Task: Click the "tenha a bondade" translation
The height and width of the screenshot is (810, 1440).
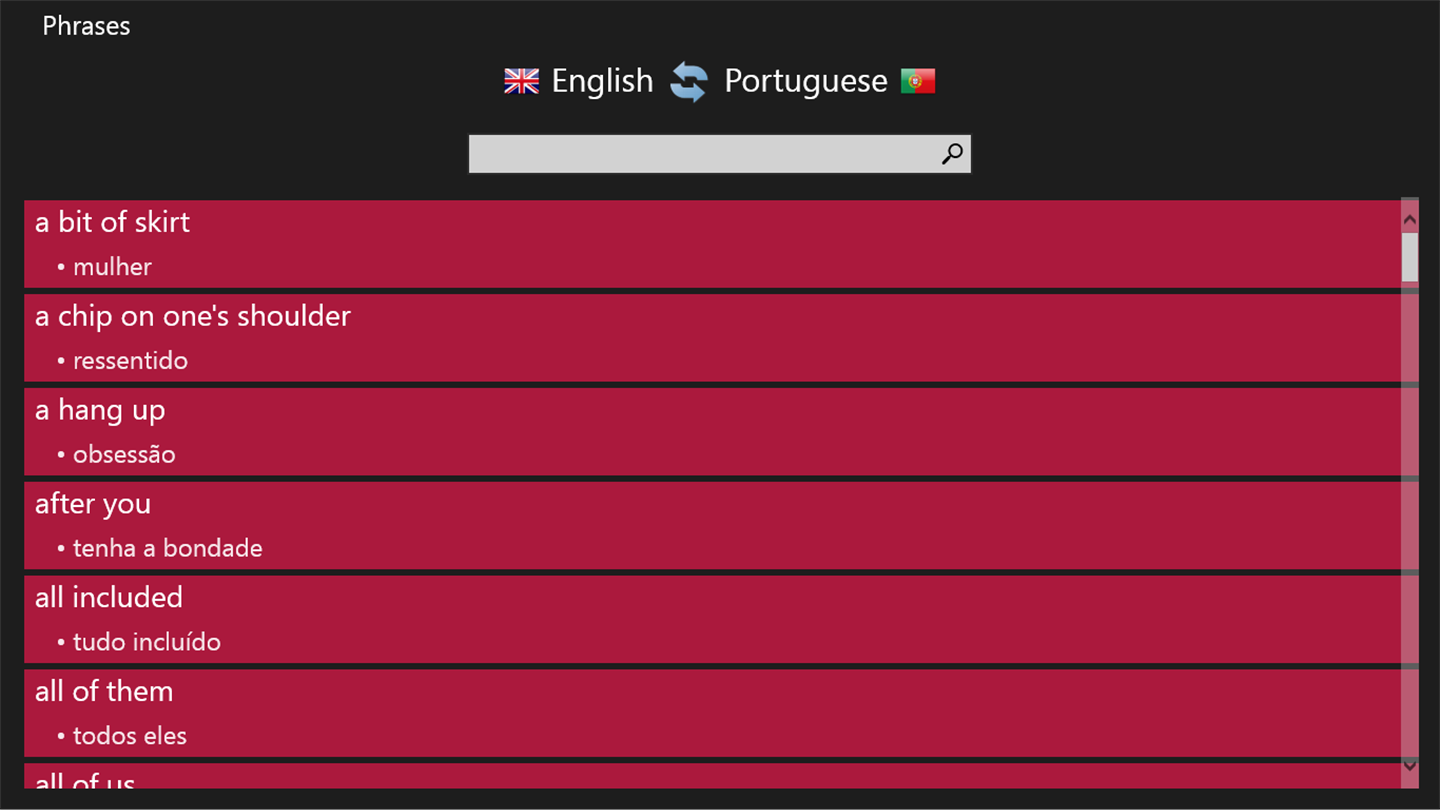Action: click(167, 548)
